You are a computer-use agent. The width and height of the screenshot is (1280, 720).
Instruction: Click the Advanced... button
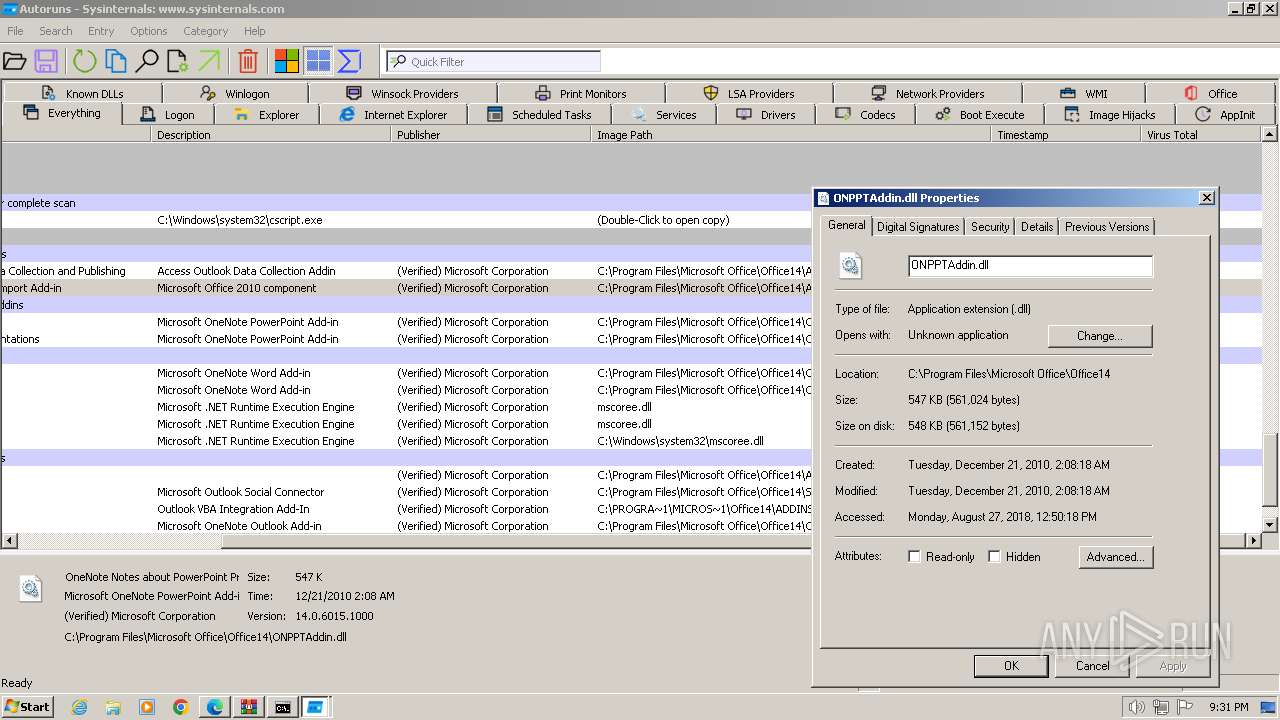pos(1116,557)
